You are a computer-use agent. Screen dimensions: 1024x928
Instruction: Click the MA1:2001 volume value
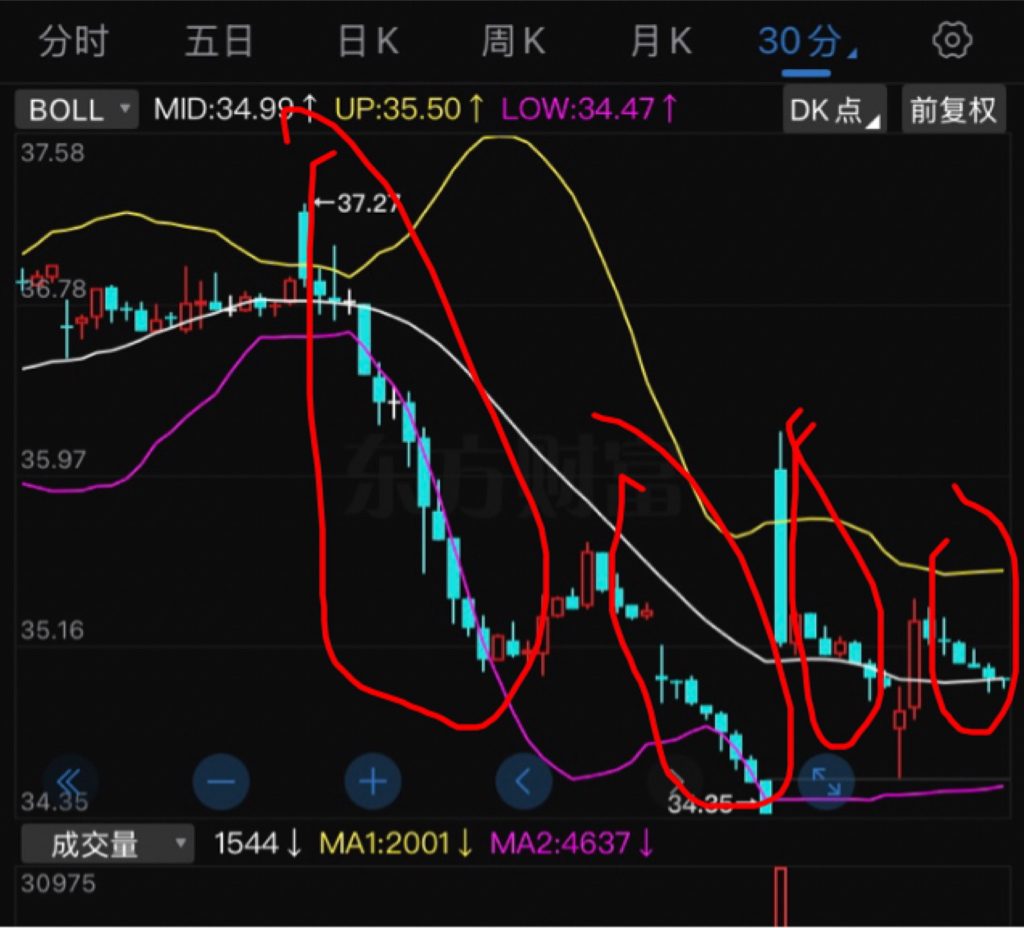tap(396, 843)
